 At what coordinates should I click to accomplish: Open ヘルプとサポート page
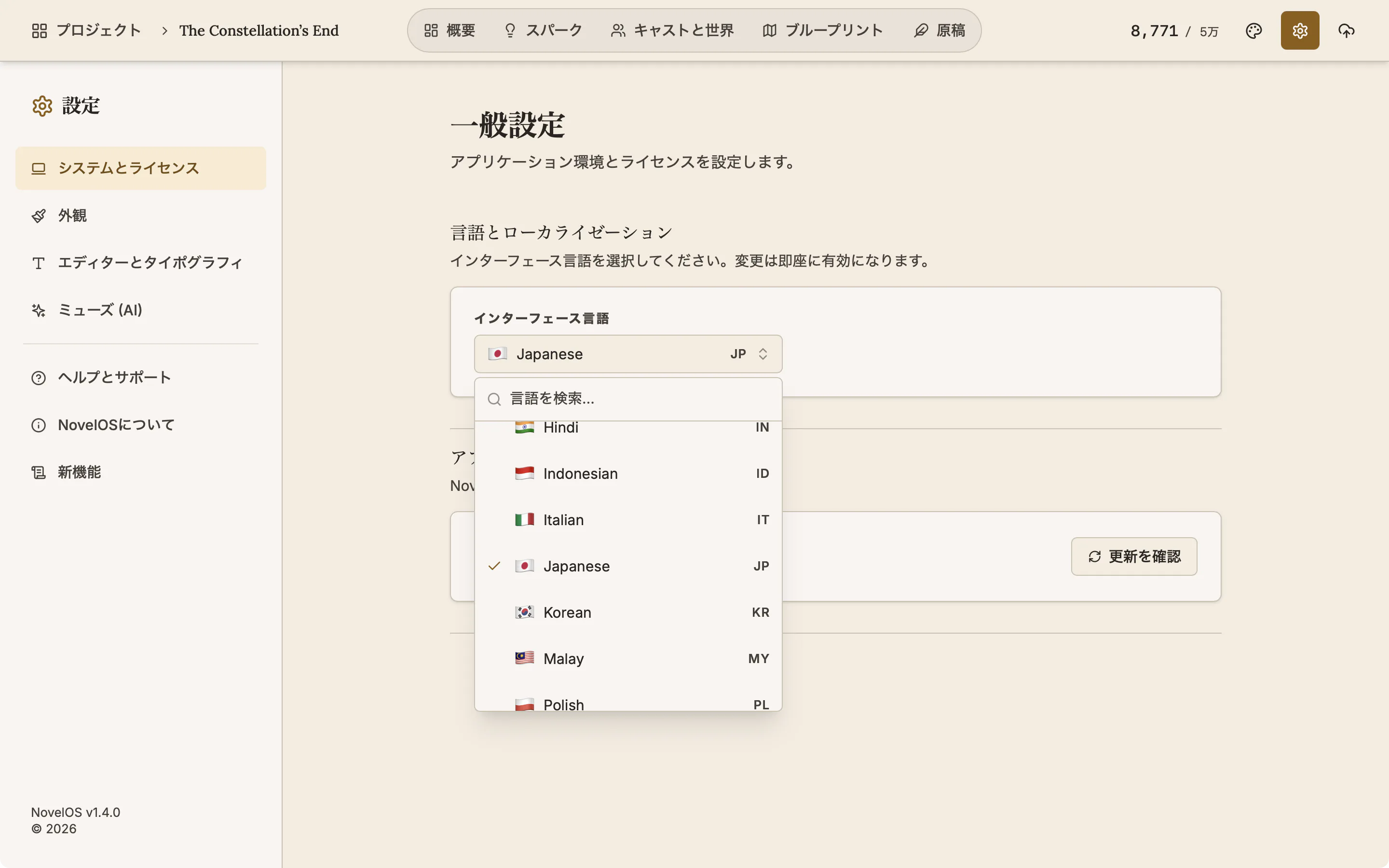141,378
